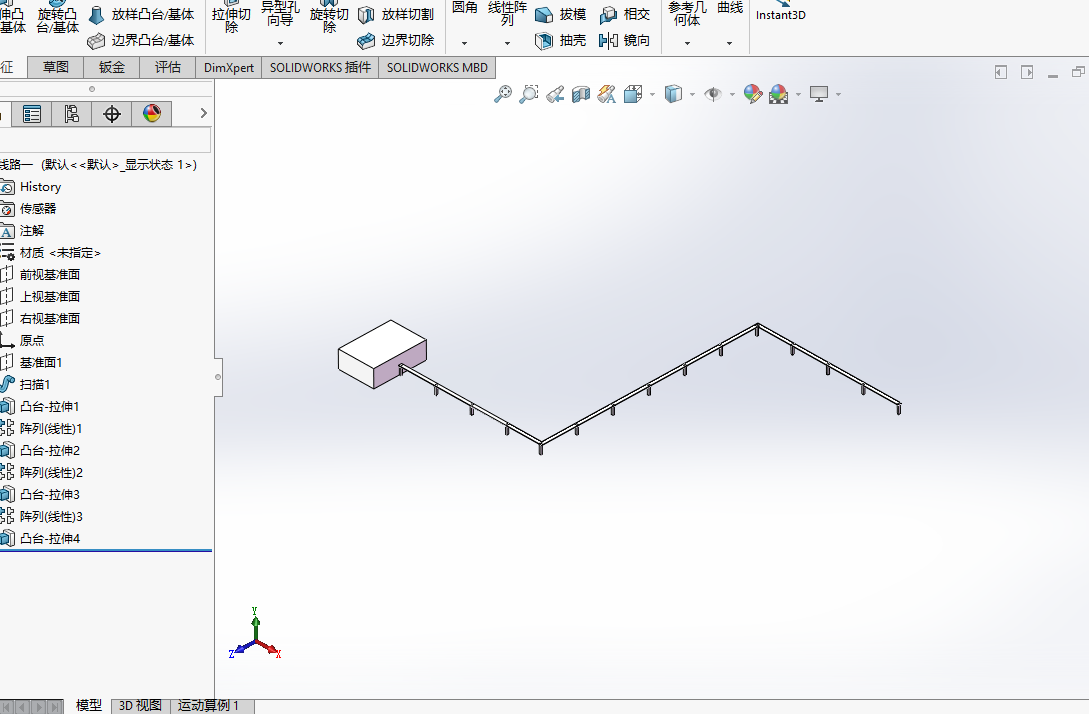
Task: Switch to the 模型 bottom tab
Action: pos(88,706)
